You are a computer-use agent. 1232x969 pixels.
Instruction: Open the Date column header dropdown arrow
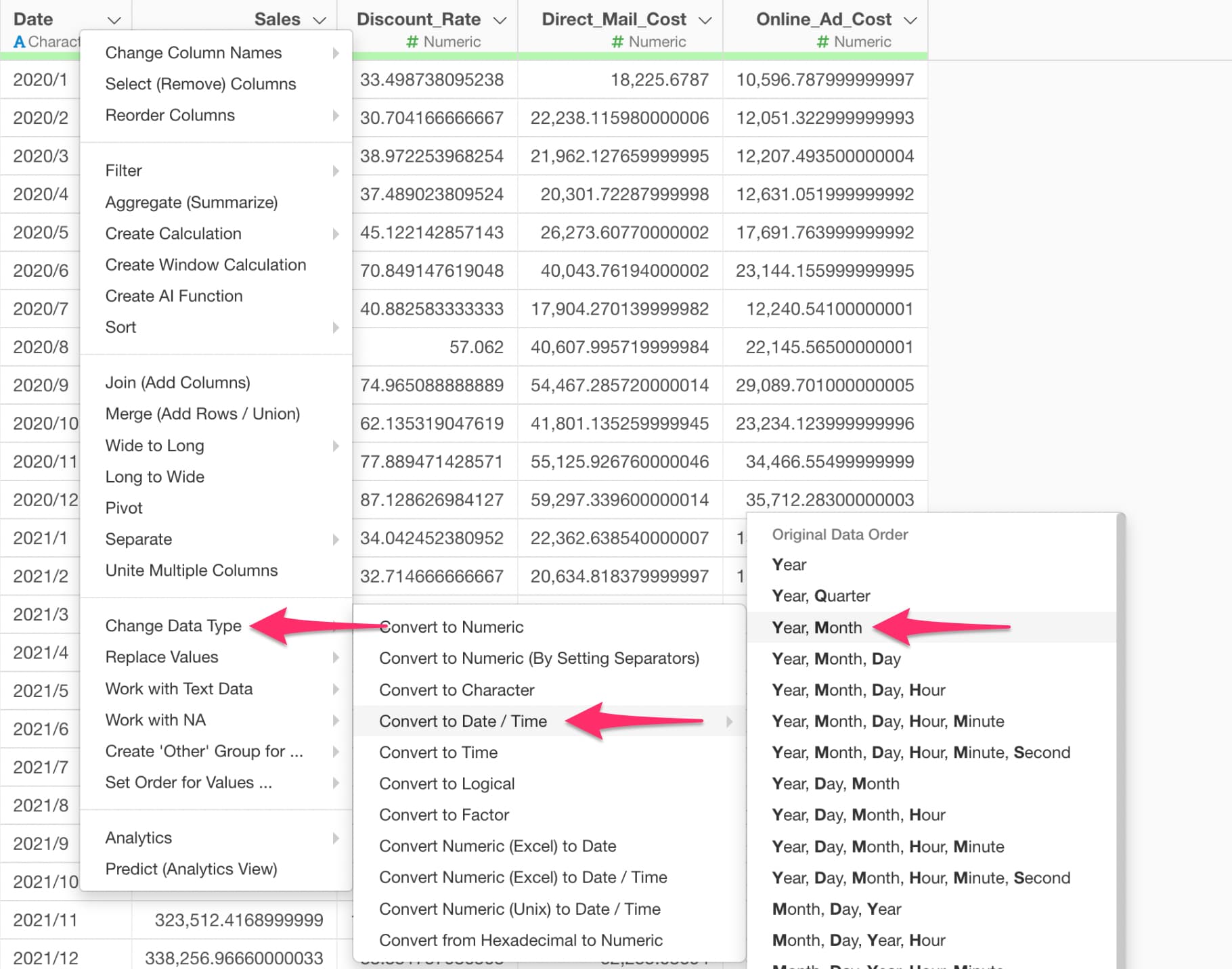(x=114, y=20)
